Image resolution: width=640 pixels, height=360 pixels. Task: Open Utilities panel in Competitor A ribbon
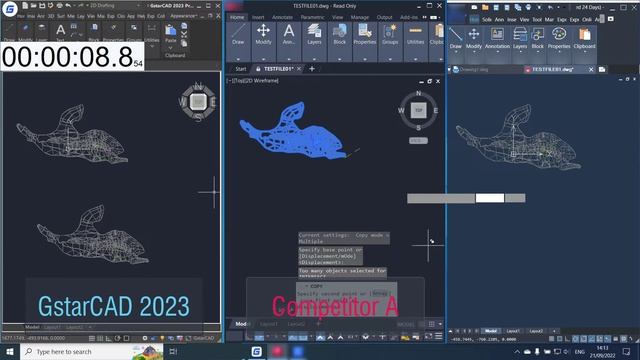(415, 35)
